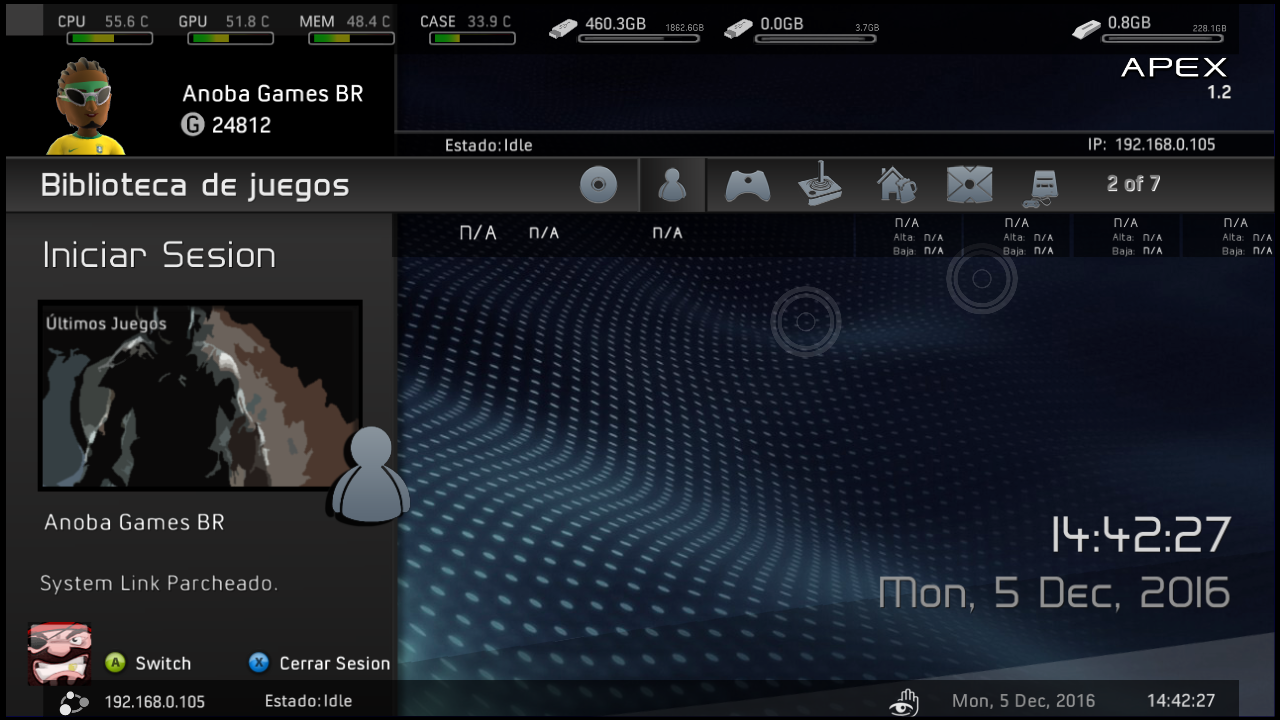Click the 'IP: 192.168.0.105' label at top
The image size is (1280, 720).
pyautogui.click(x=1152, y=145)
